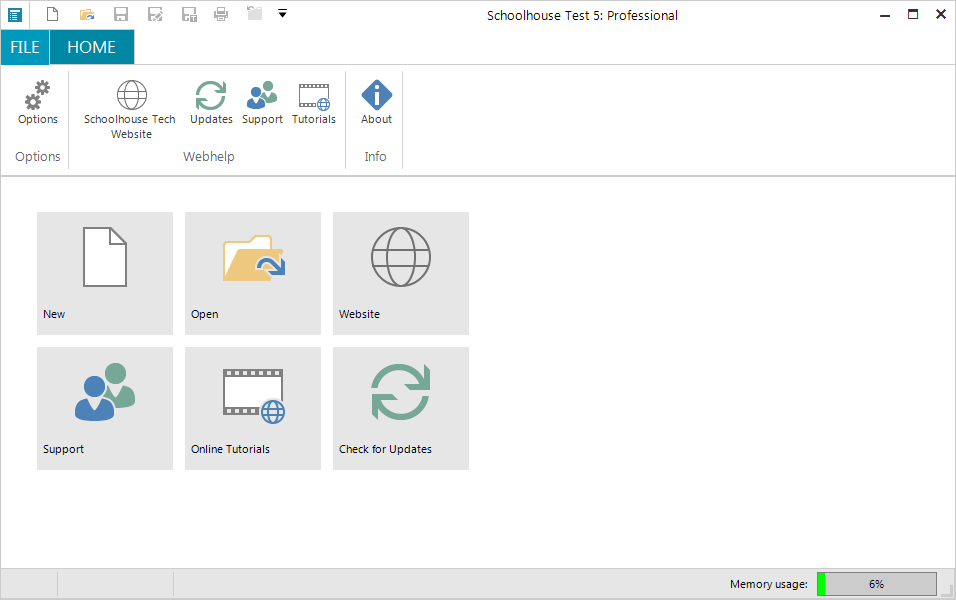This screenshot has width=956, height=600.
Task: Click the Save as template icon
Action: coord(189,13)
